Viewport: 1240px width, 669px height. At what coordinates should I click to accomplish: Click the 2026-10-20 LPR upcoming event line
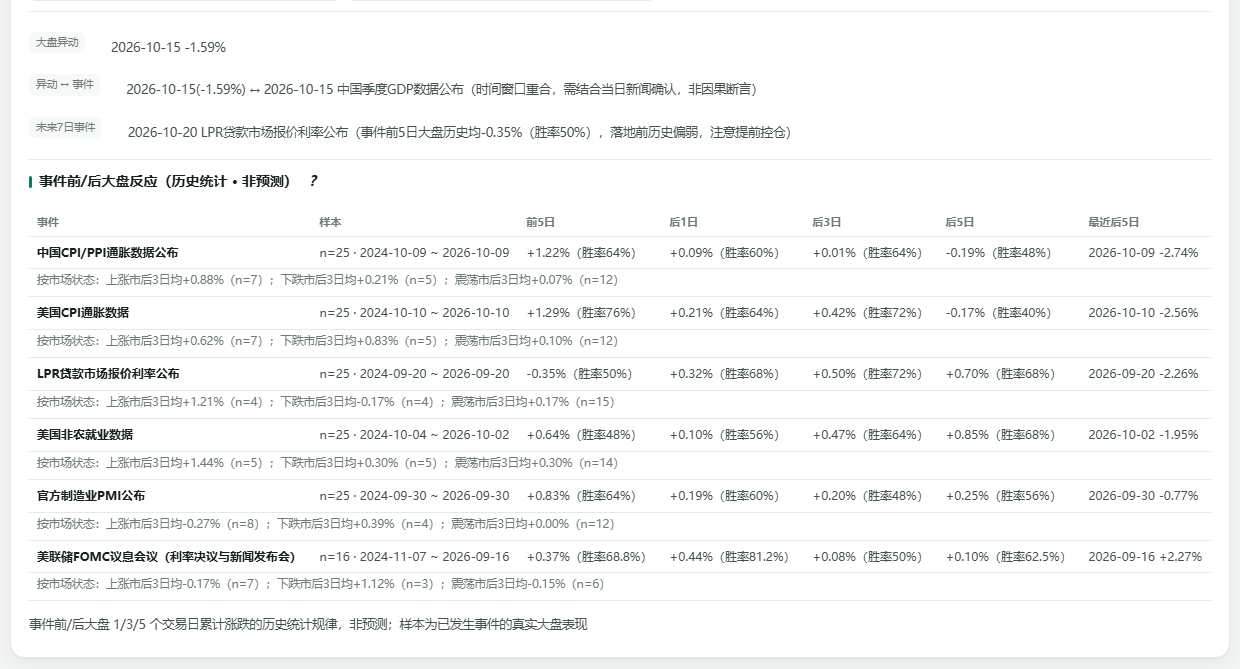point(459,132)
